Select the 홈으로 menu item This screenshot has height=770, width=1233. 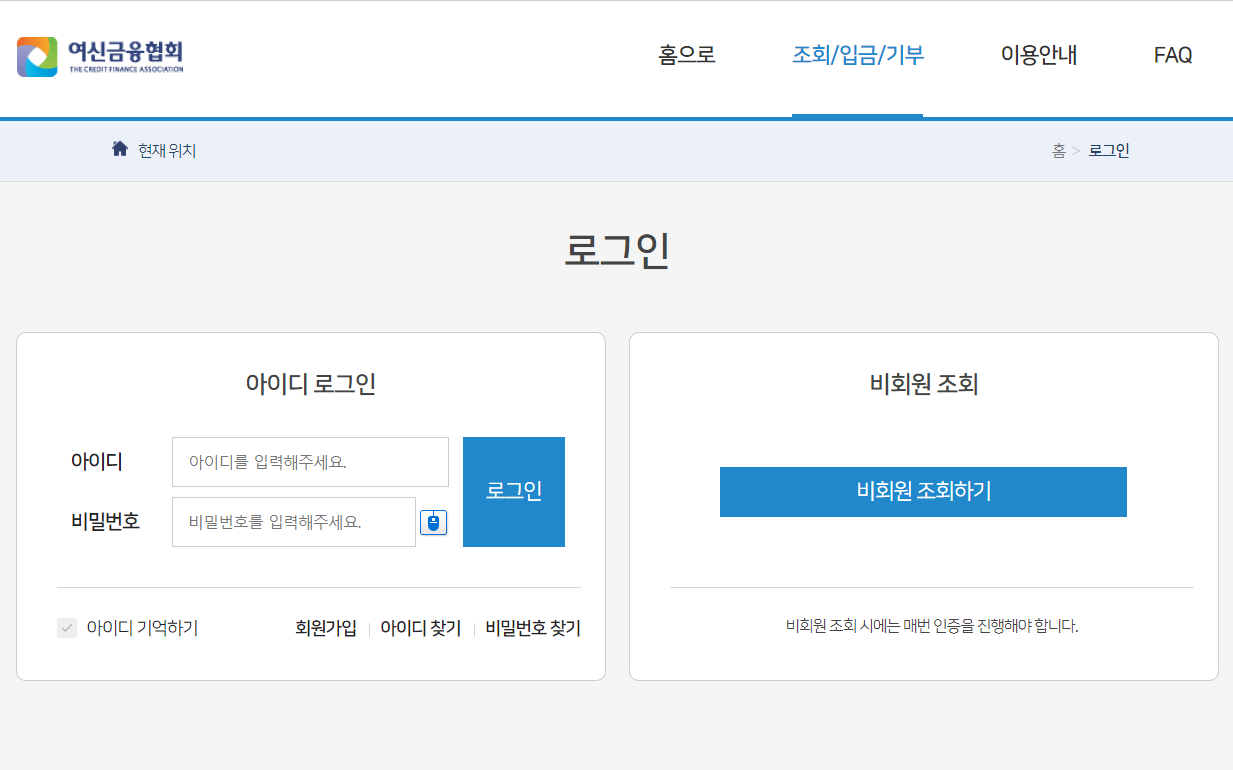[686, 55]
